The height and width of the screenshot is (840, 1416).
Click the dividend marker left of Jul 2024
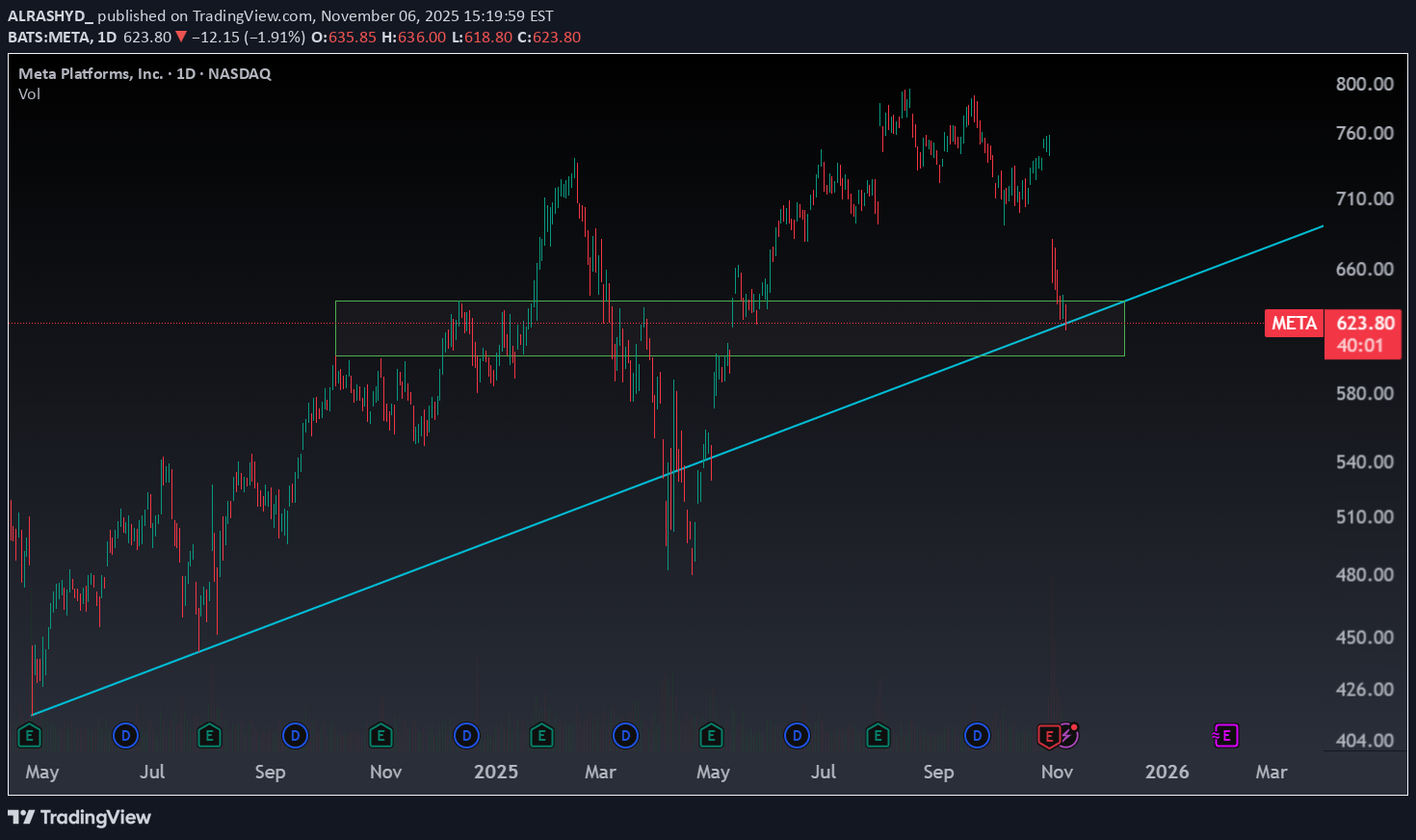click(124, 737)
